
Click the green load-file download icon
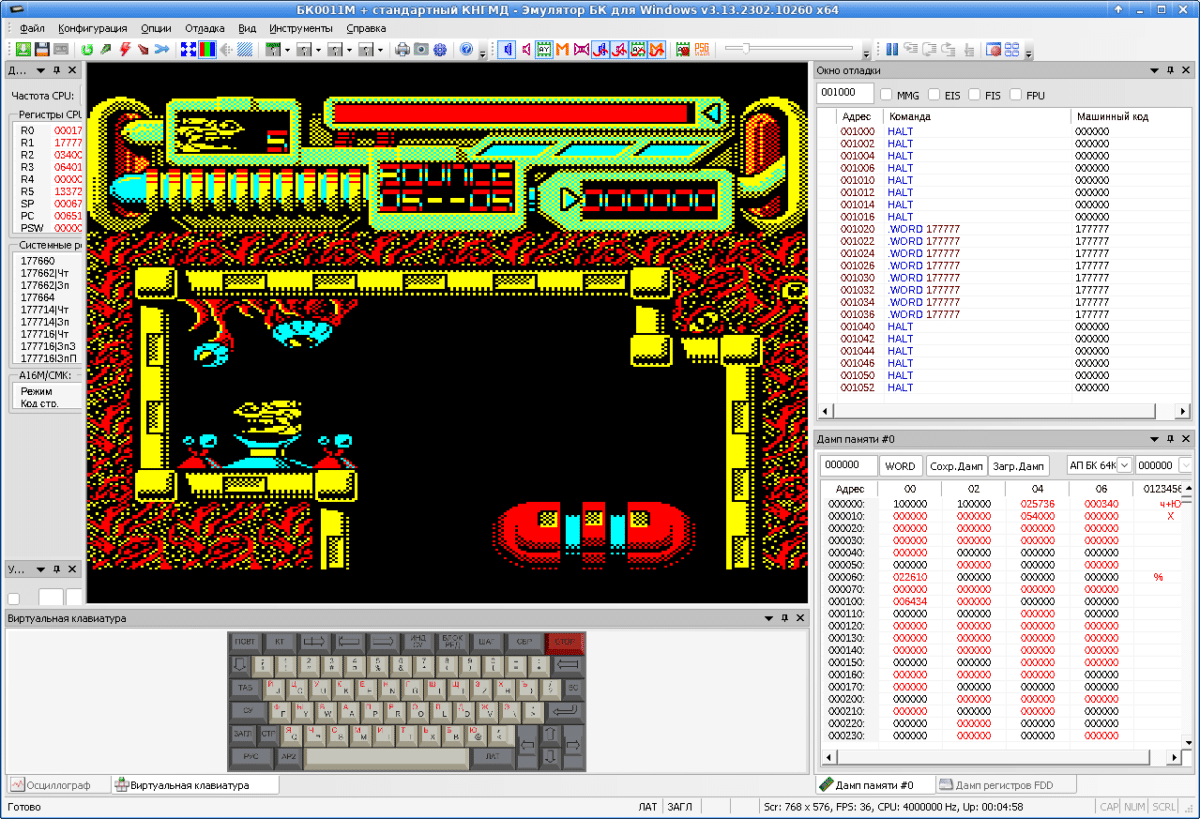(x=23, y=49)
